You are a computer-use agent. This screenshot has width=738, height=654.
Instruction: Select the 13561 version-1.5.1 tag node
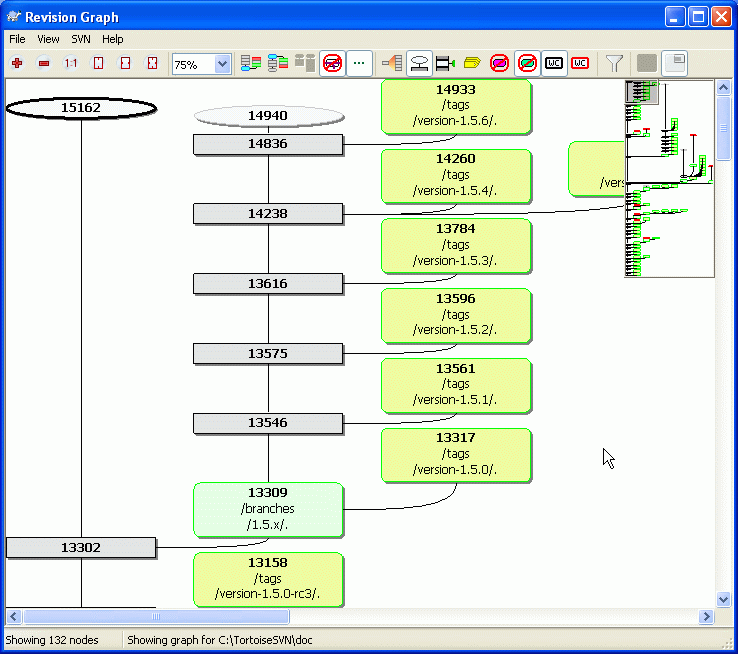pyautogui.click(x=456, y=385)
